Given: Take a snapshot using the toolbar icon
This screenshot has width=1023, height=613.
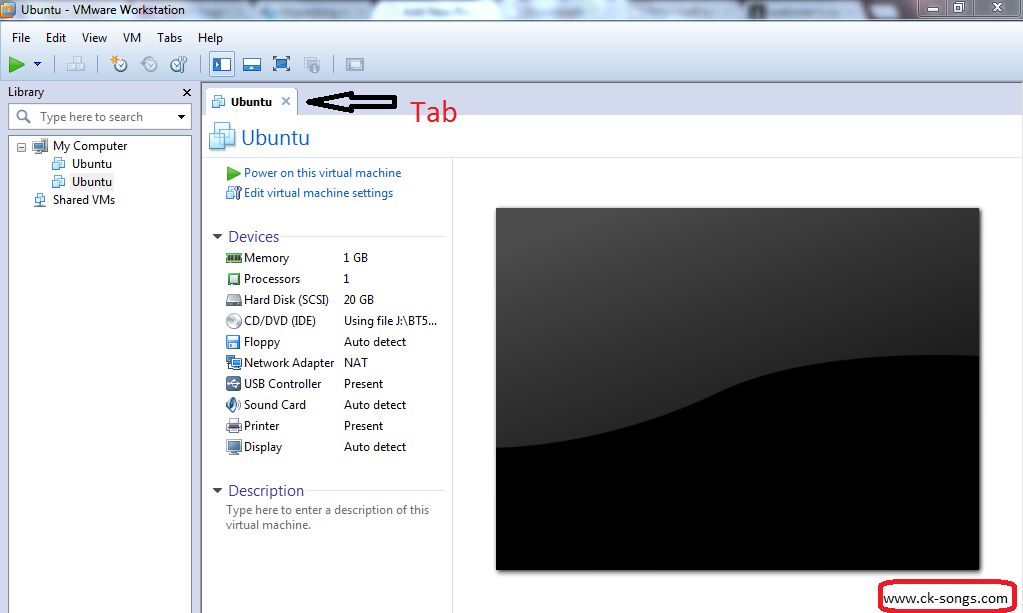Looking at the screenshot, I should click(x=119, y=64).
